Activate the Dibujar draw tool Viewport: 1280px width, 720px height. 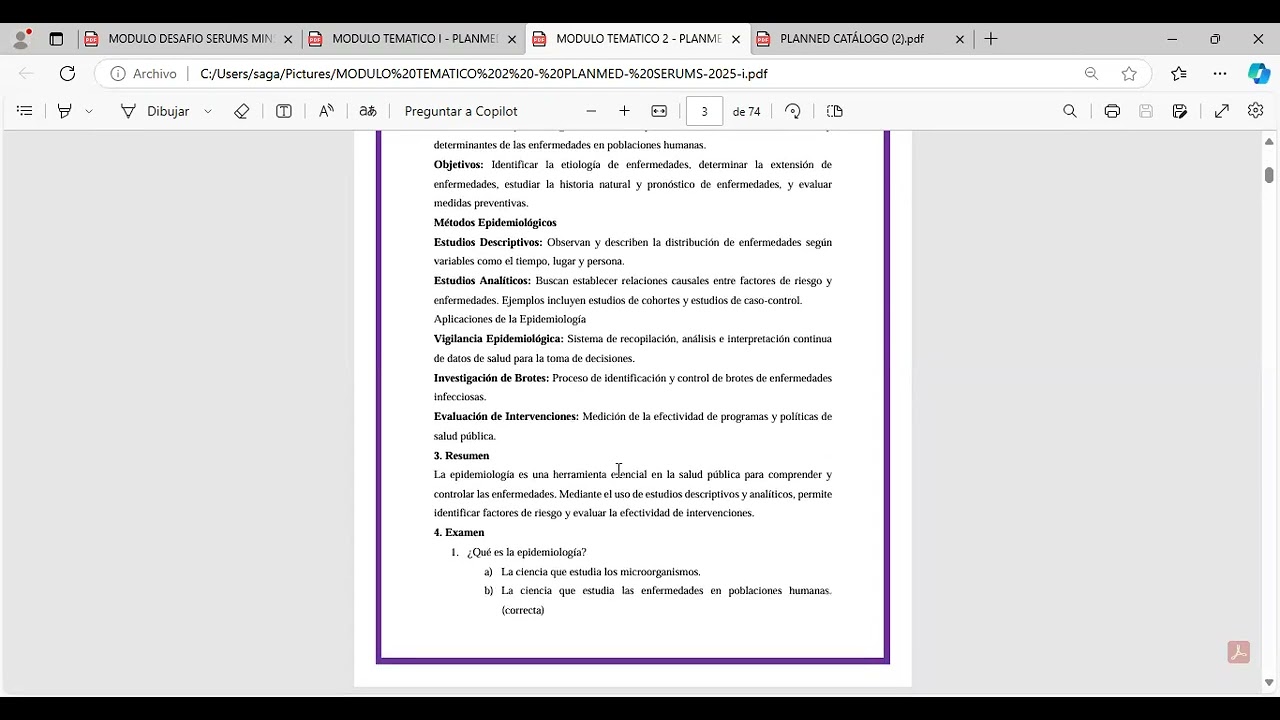pos(155,111)
